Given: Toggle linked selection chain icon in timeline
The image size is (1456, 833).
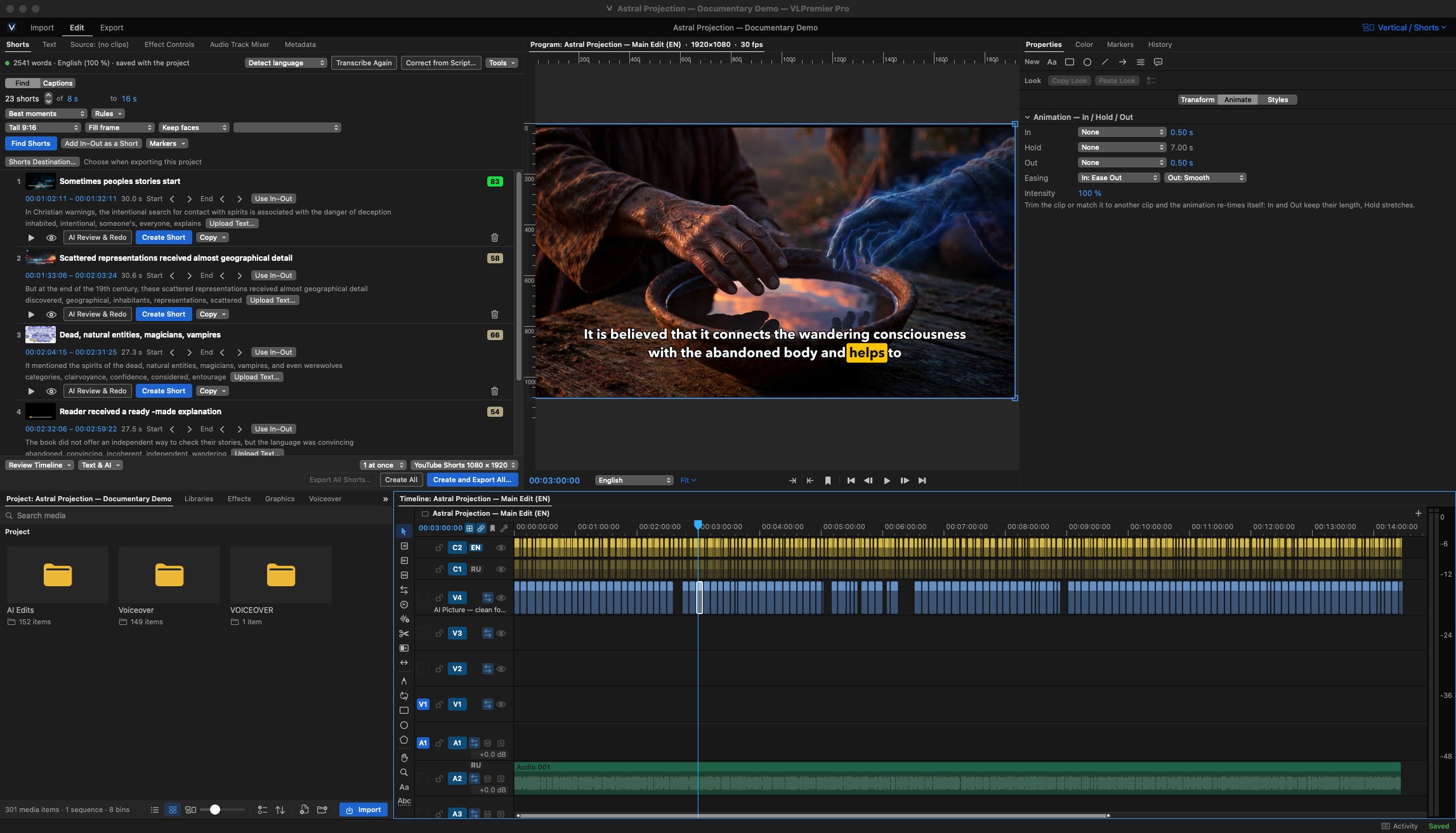Looking at the screenshot, I should tap(481, 528).
